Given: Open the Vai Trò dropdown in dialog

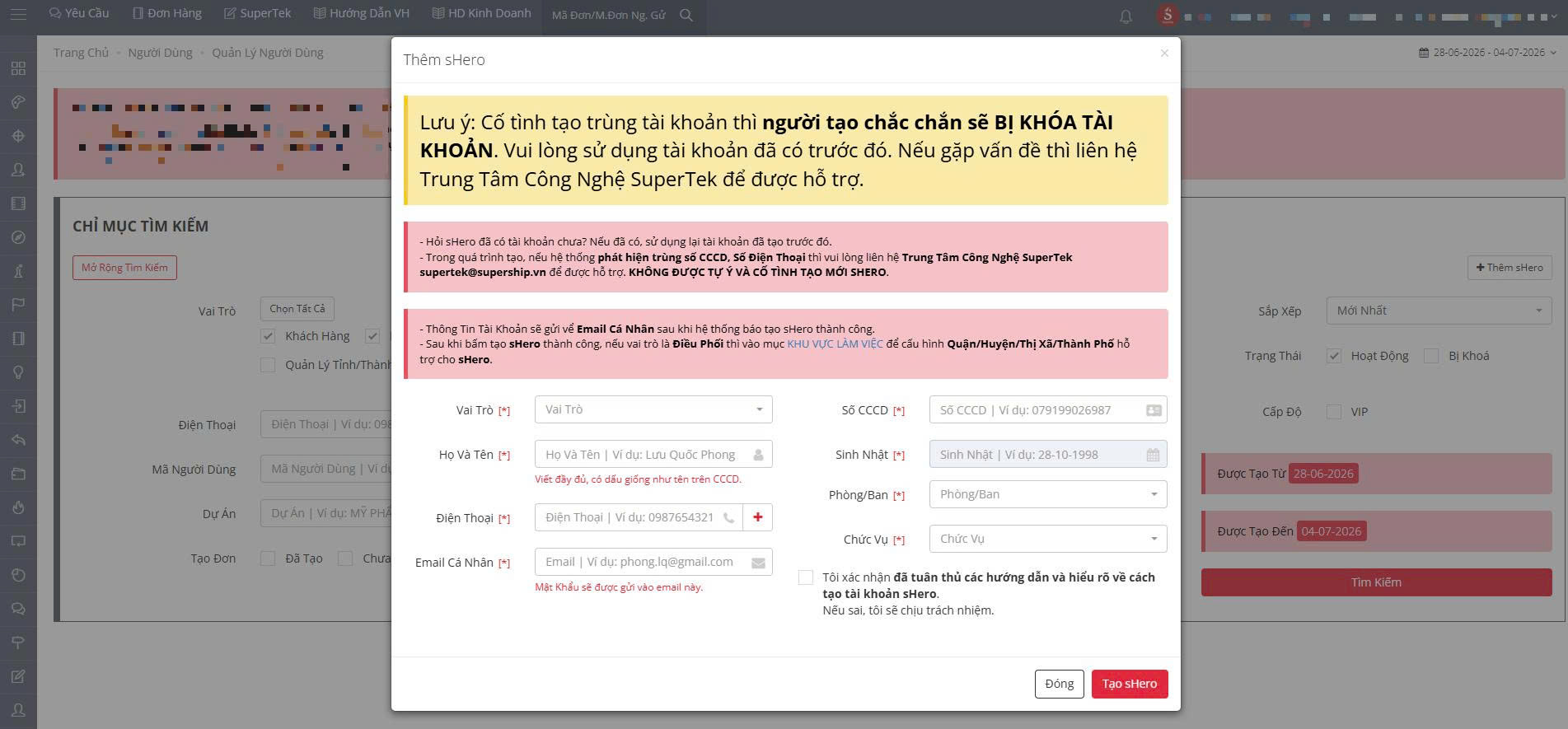Looking at the screenshot, I should 653,409.
